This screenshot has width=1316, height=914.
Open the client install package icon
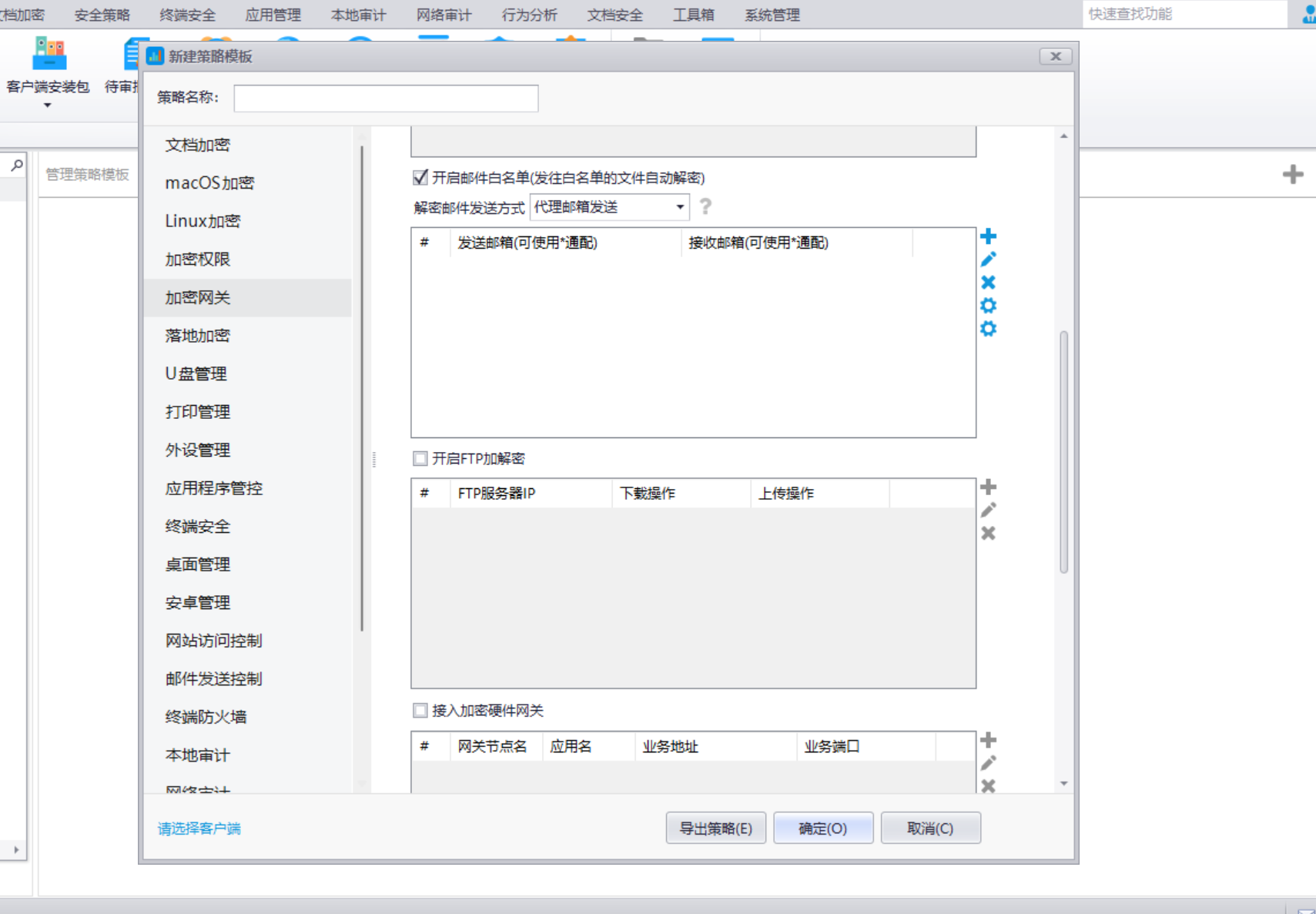(x=49, y=54)
